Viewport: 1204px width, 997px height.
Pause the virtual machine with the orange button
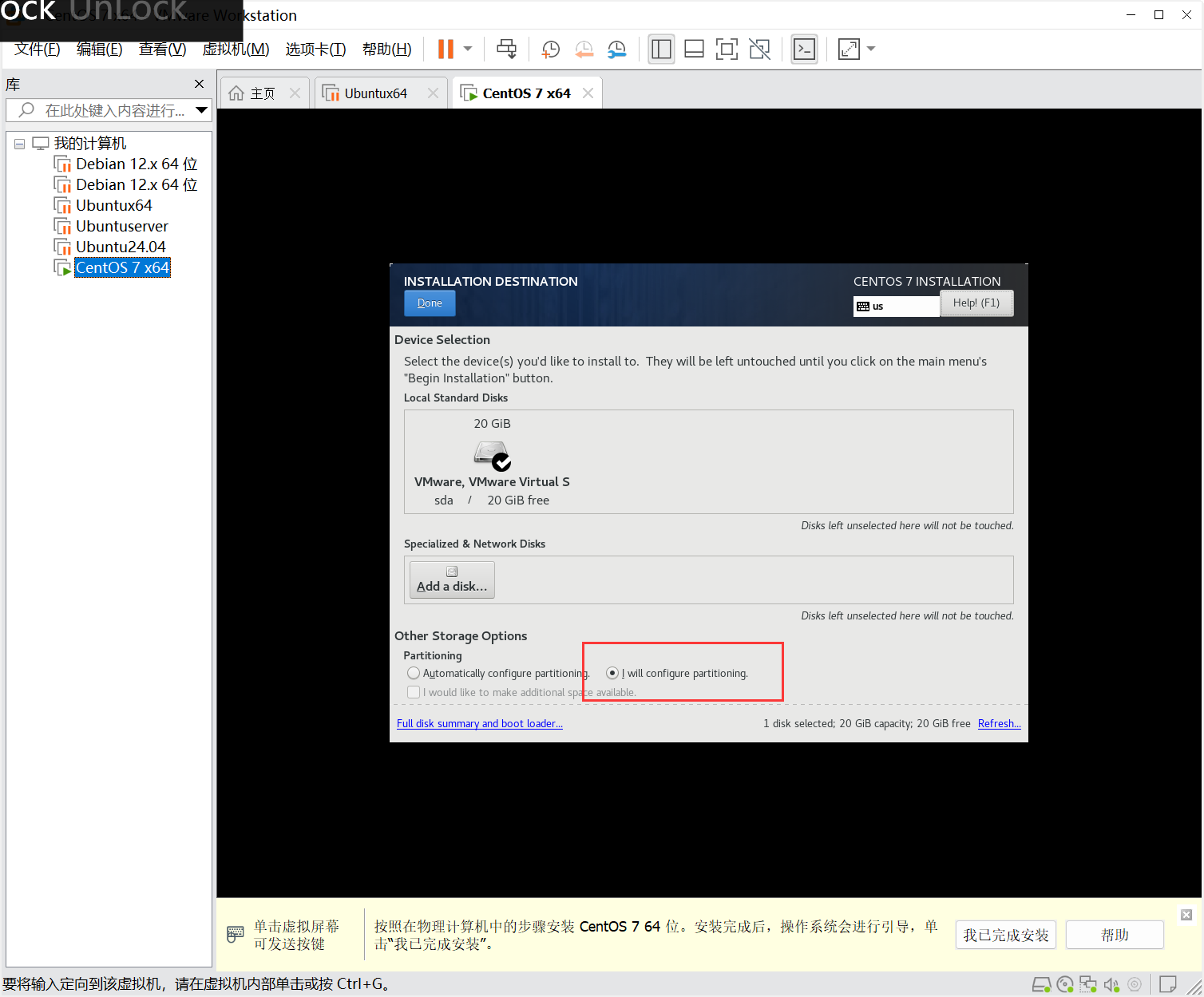point(446,49)
